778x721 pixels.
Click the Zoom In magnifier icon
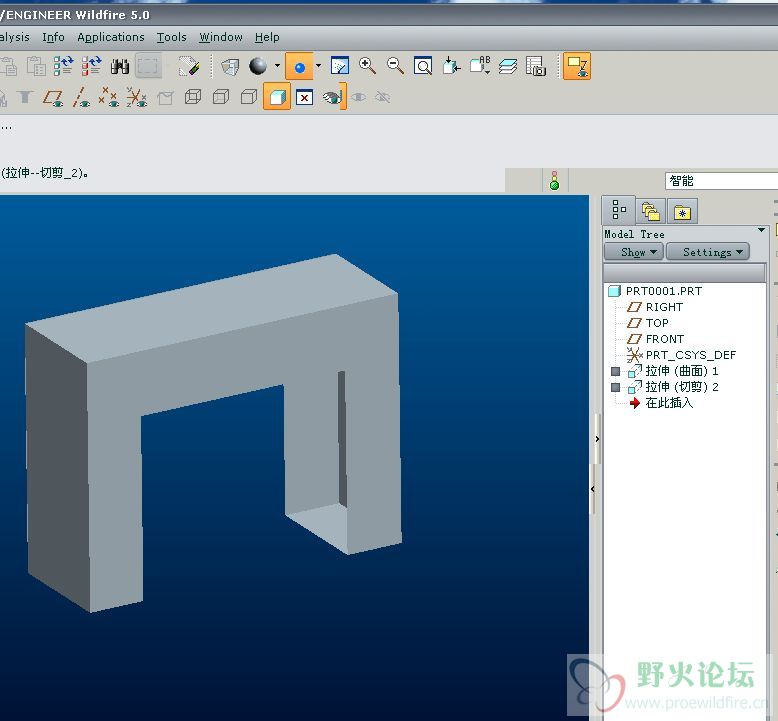pos(367,66)
